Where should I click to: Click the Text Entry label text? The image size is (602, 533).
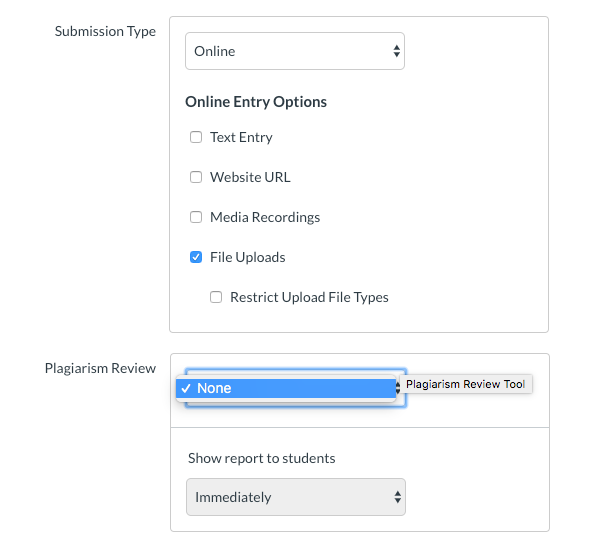241,137
